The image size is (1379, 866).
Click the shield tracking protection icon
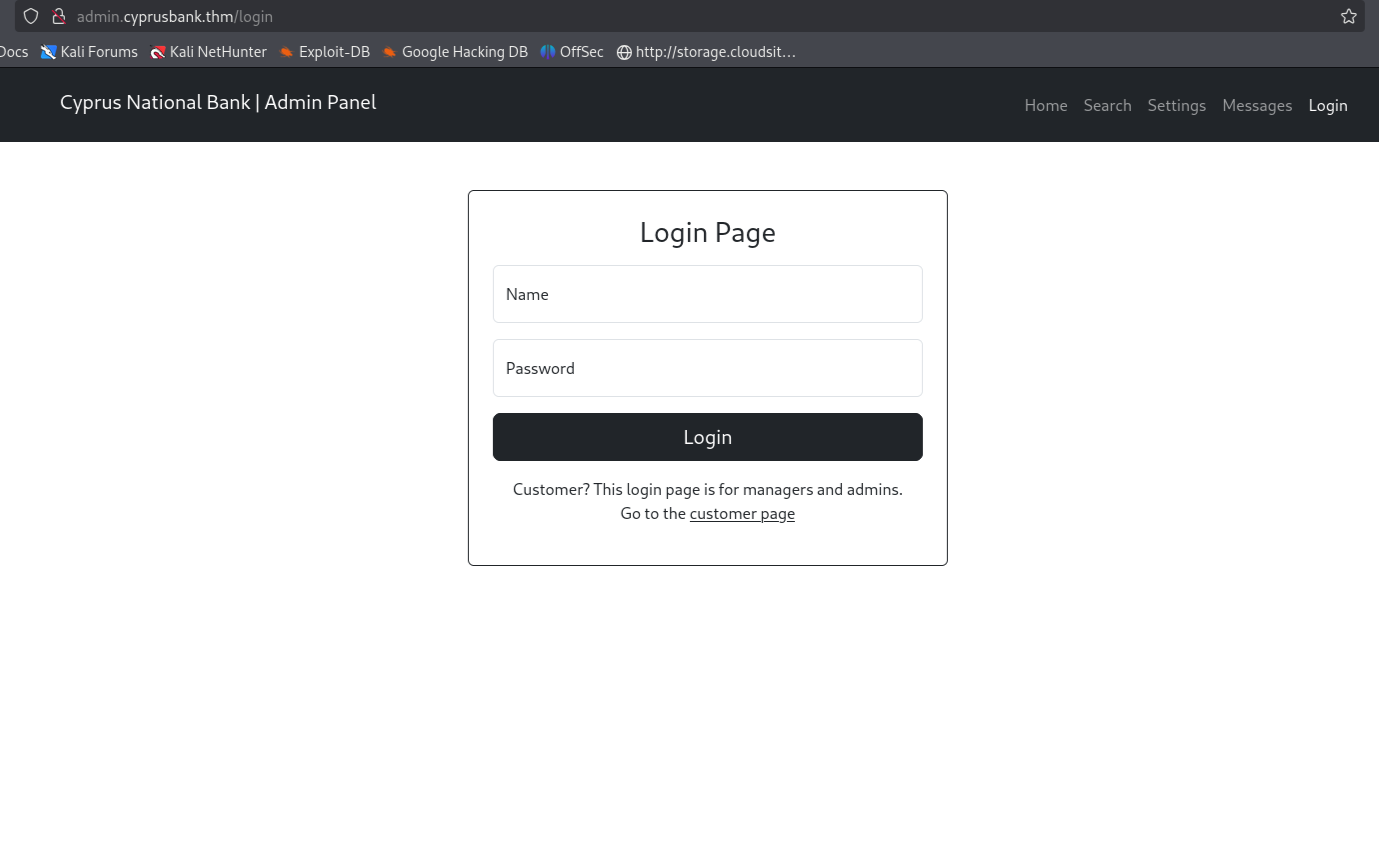[31, 16]
